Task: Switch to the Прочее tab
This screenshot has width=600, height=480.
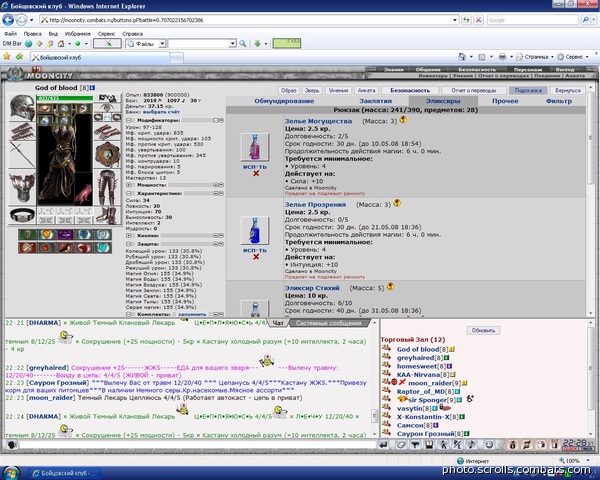Action: [x=505, y=101]
